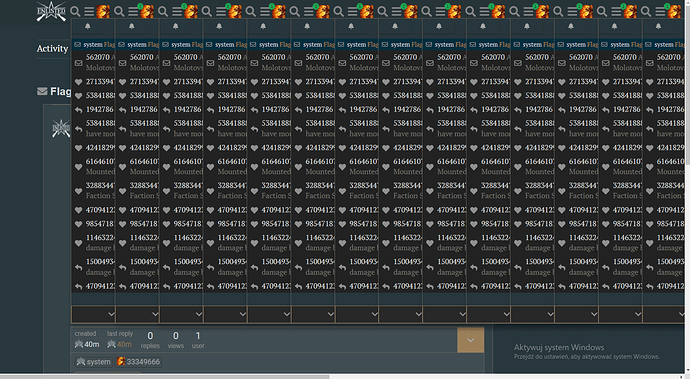Open the leftmost system Flag notification header
The width and height of the screenshot is (690, 379).
click(x=93, y=44)
